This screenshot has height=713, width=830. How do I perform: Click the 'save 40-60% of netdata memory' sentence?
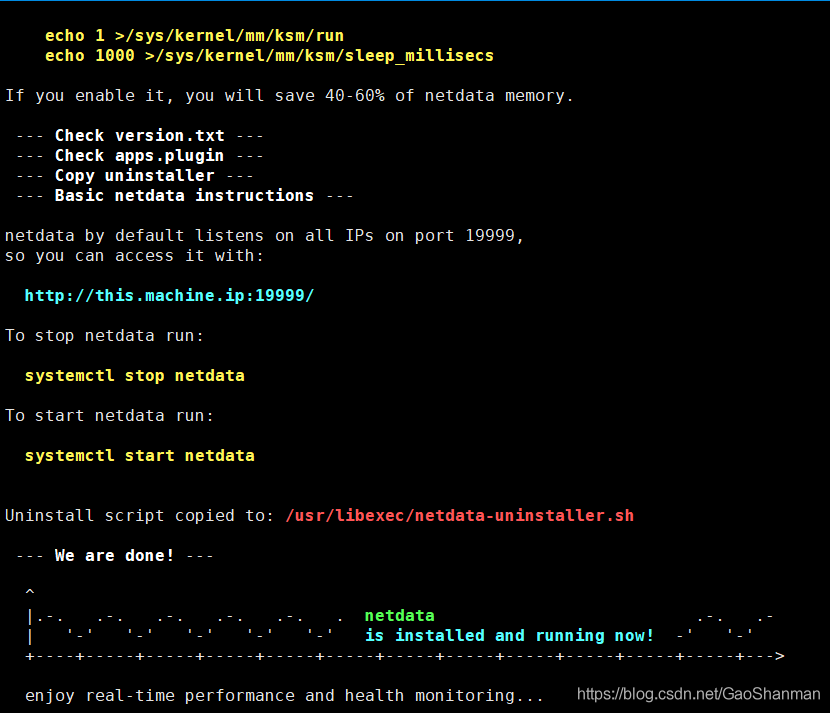tap(289, 96)
